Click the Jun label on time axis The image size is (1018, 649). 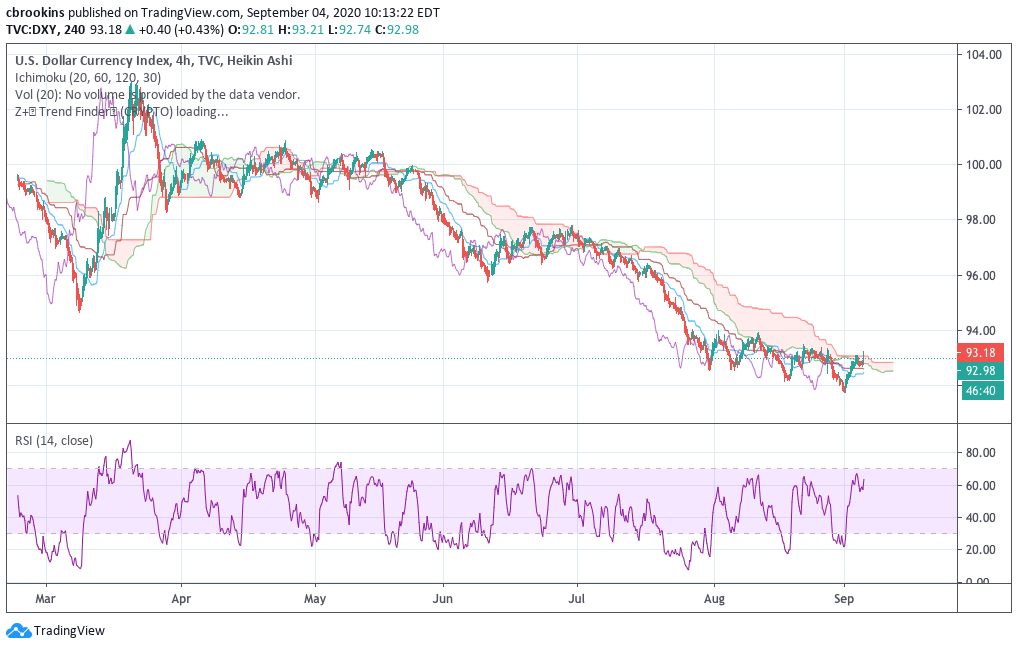pyautogui.click(x=443, y=598)
